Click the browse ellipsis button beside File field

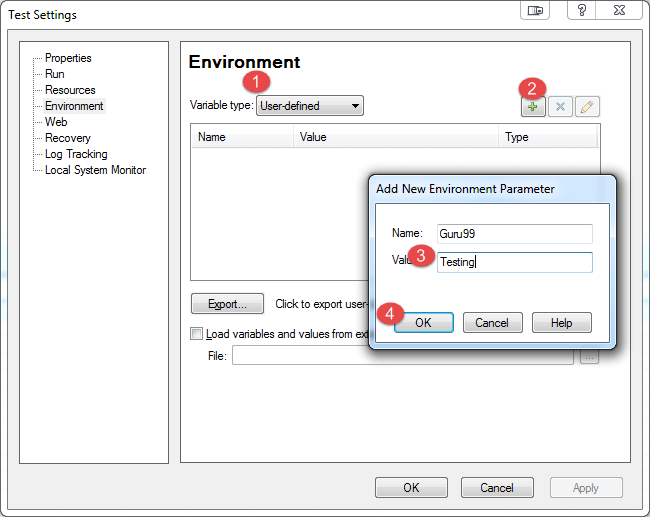(x=589, y=356)
